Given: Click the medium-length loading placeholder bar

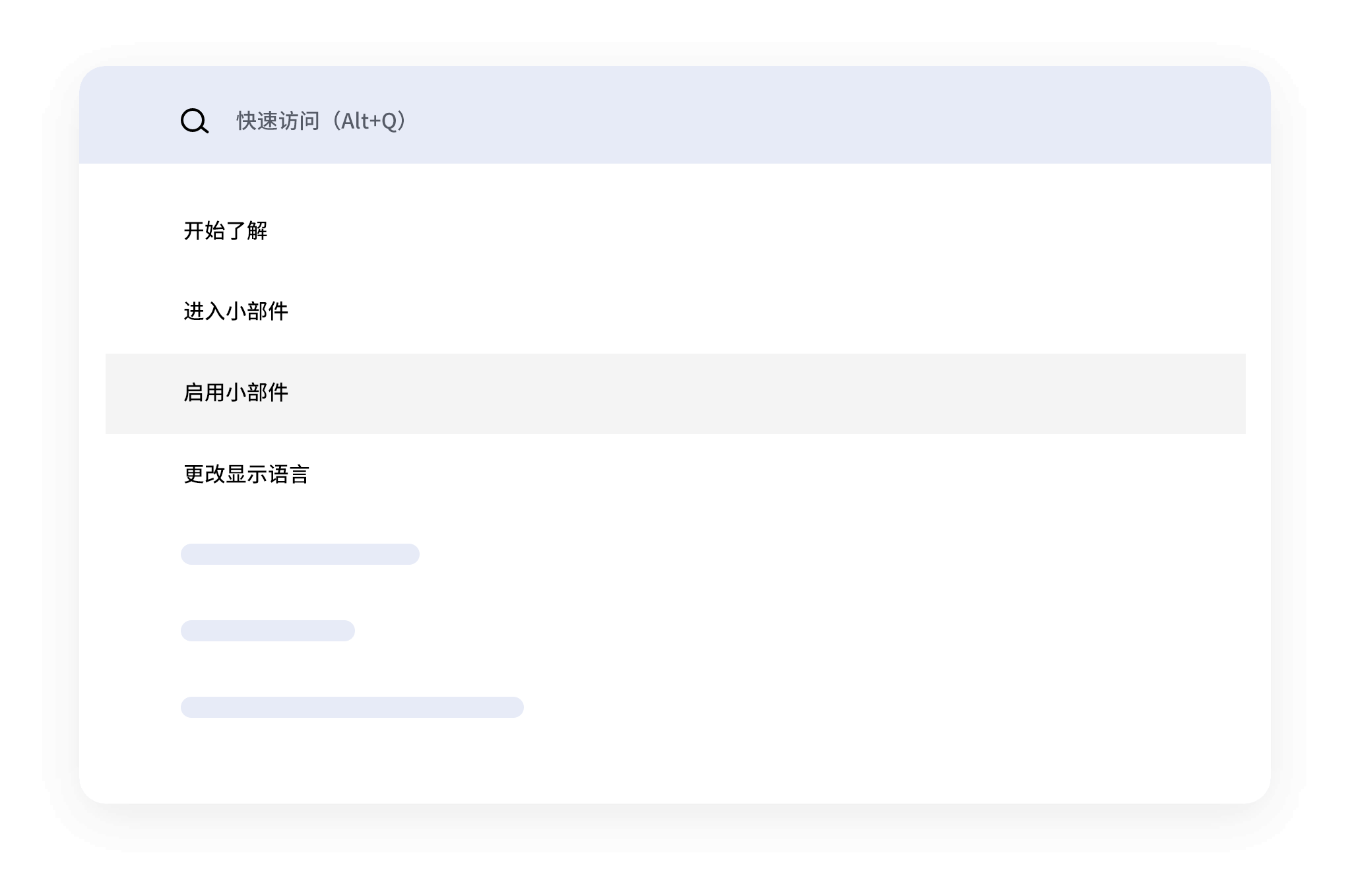Looking at the screenshot, I should tap(300, 554).
